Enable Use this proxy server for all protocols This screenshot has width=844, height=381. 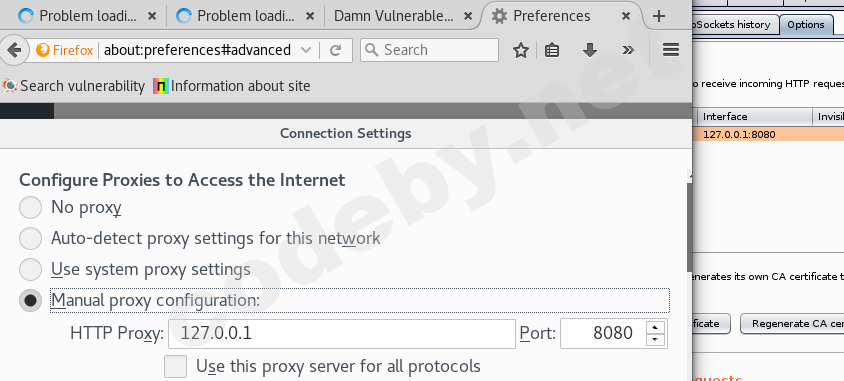coord(175,366)
